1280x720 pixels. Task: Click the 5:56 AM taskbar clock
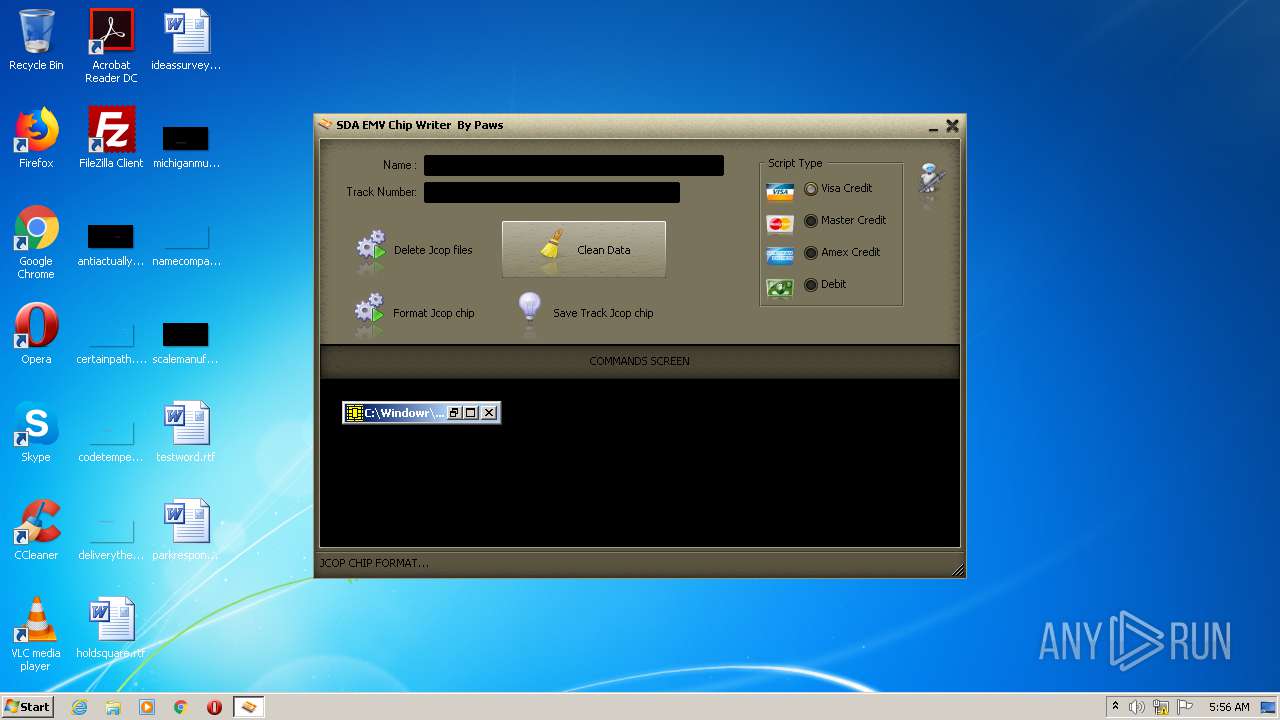pos(1229,707)
